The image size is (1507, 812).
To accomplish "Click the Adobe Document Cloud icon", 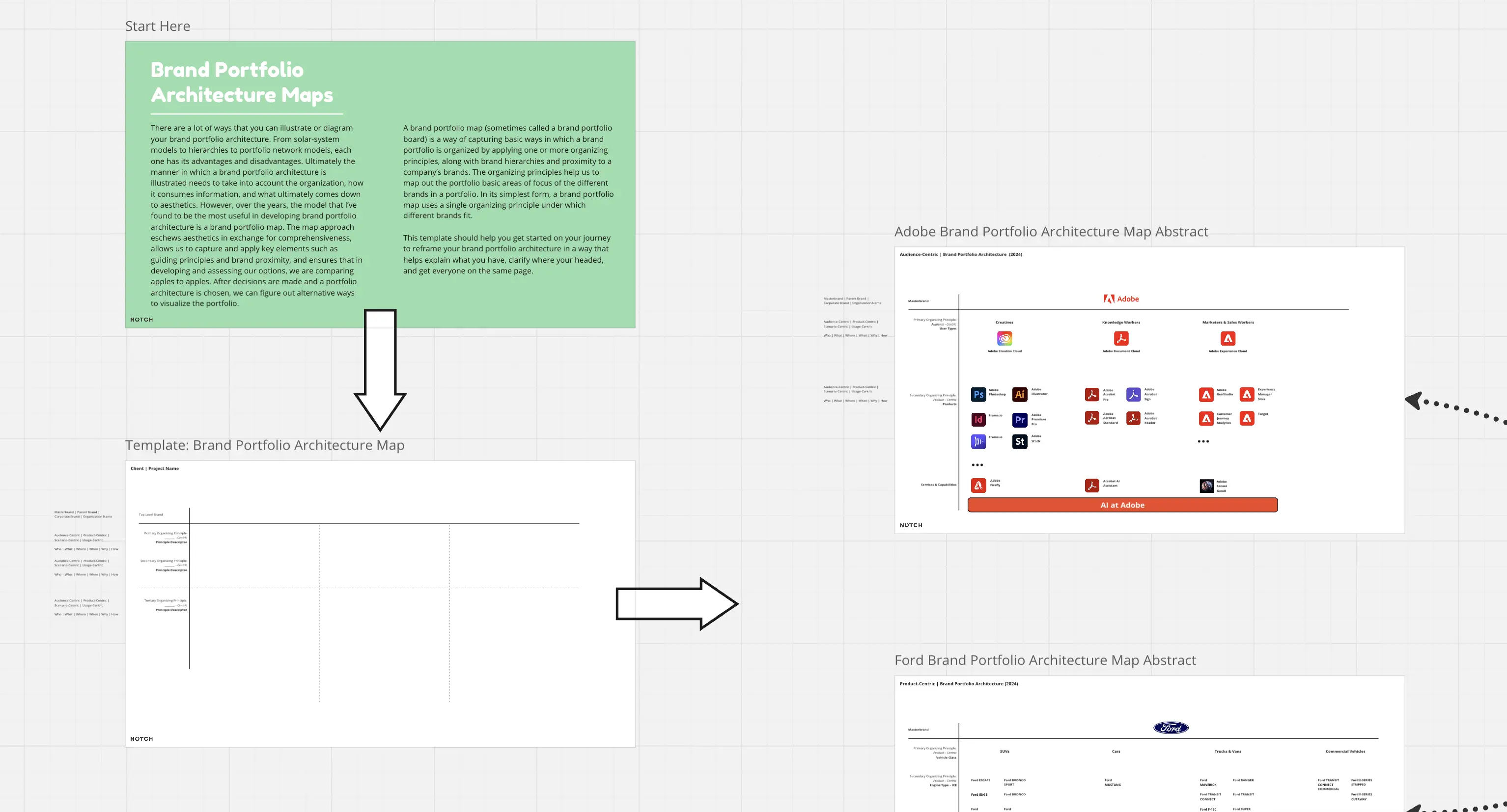I will point(1121,338).
